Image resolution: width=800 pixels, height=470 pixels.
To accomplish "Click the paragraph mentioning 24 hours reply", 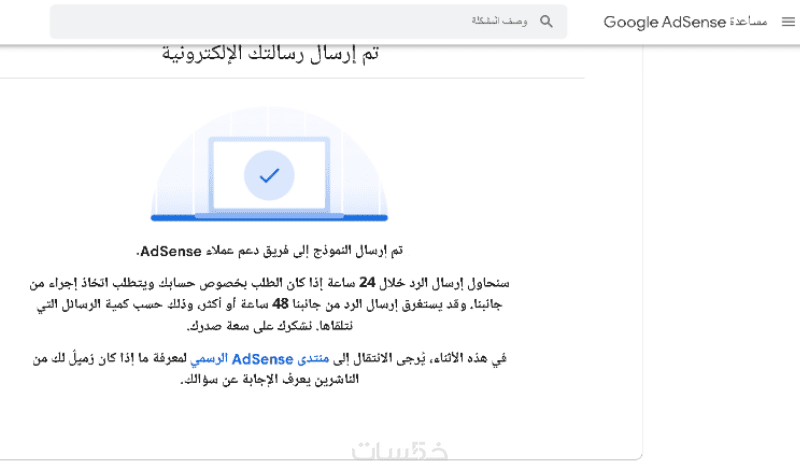I will tap(269, 304).
